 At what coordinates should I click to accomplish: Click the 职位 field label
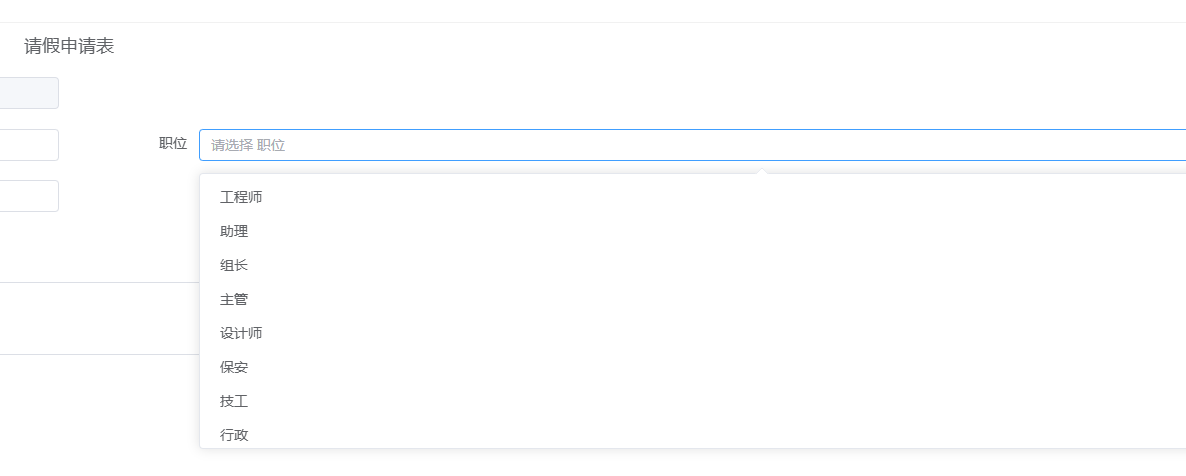[173, 144]
